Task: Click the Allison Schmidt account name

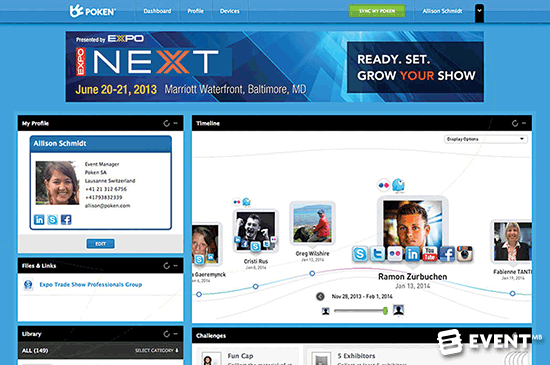Action: 442,11
